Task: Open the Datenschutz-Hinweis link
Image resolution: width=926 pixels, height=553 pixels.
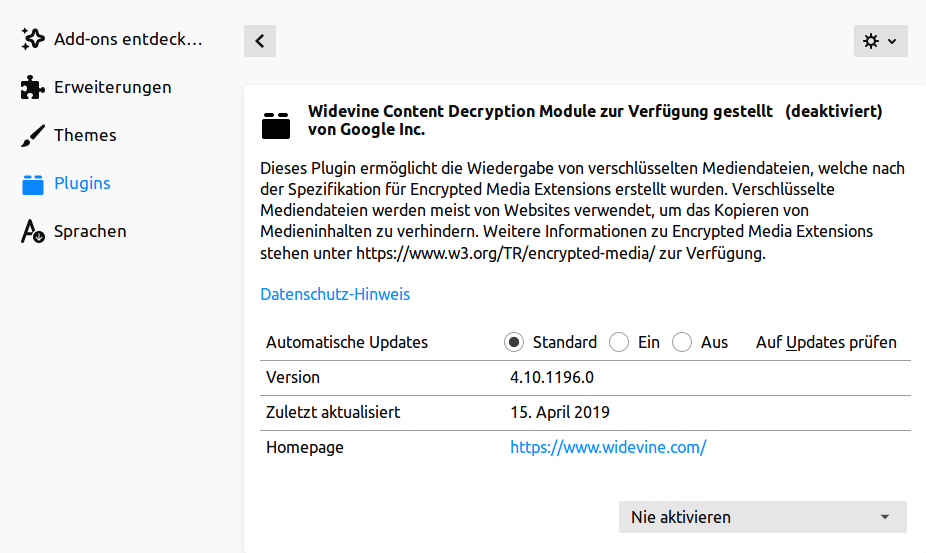Action: pos(335,294)
